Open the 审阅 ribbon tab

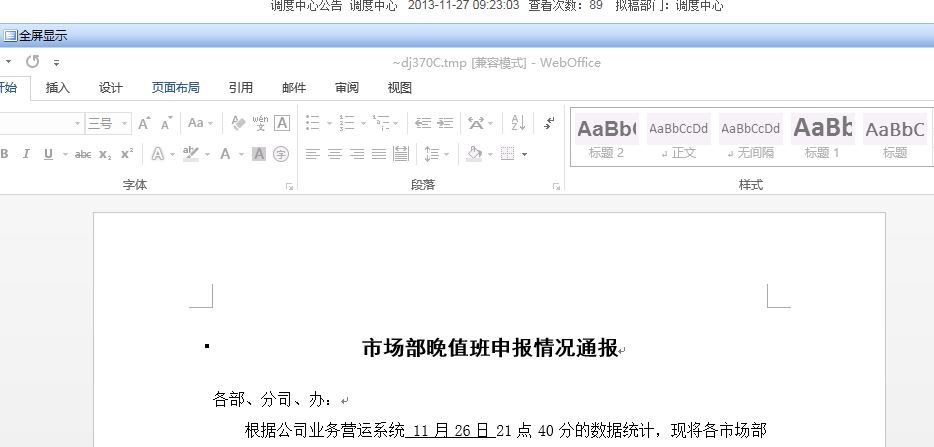[x=347, y=88]
